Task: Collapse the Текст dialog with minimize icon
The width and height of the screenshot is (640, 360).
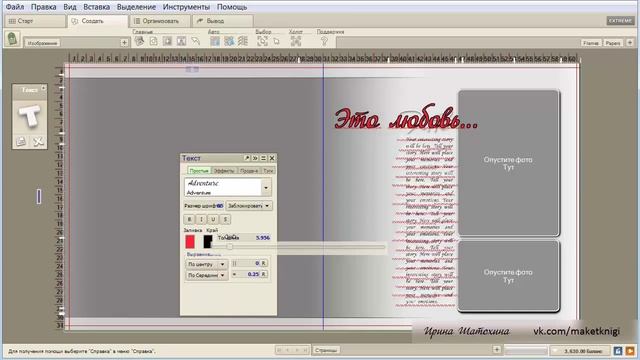Action: tap(264, 158)
